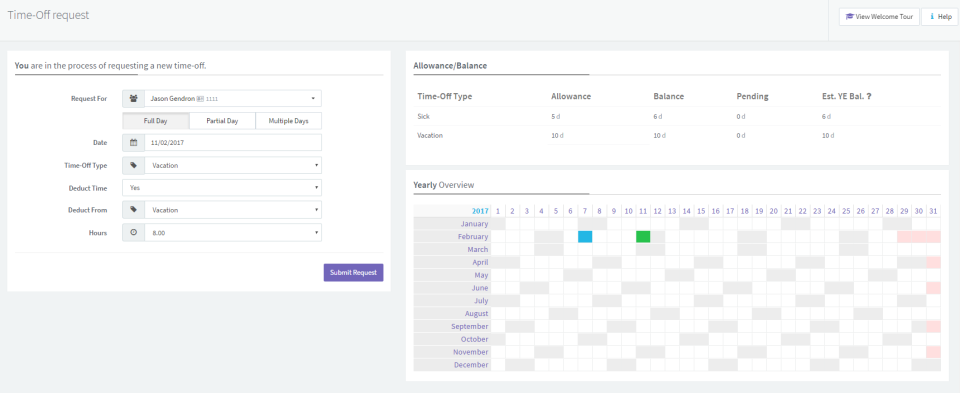Select the Full Day option

(156, 121)
